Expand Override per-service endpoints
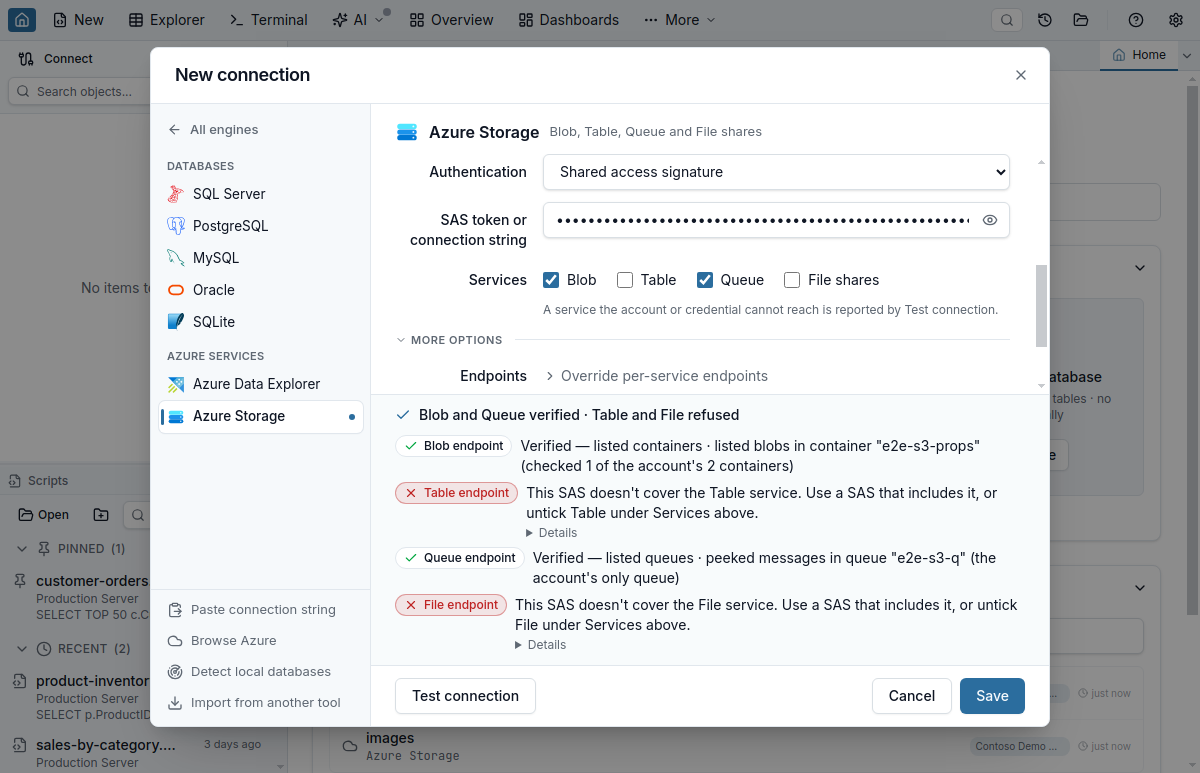Image resolution: width=1200 pixels, height=773 pixels. (x=656, y=376)
